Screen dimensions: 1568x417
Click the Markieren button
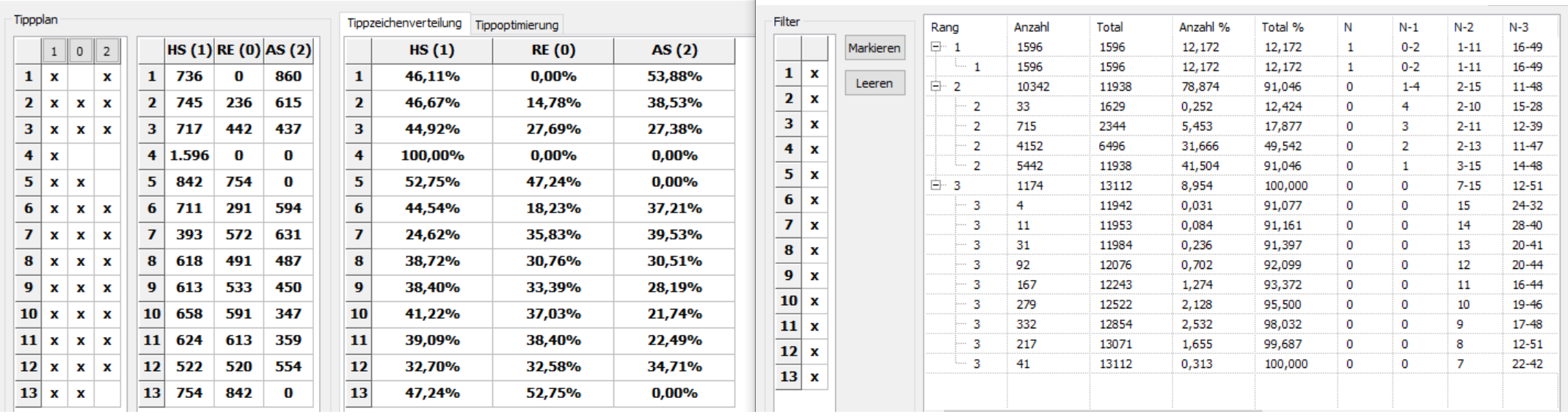(874, 48)
